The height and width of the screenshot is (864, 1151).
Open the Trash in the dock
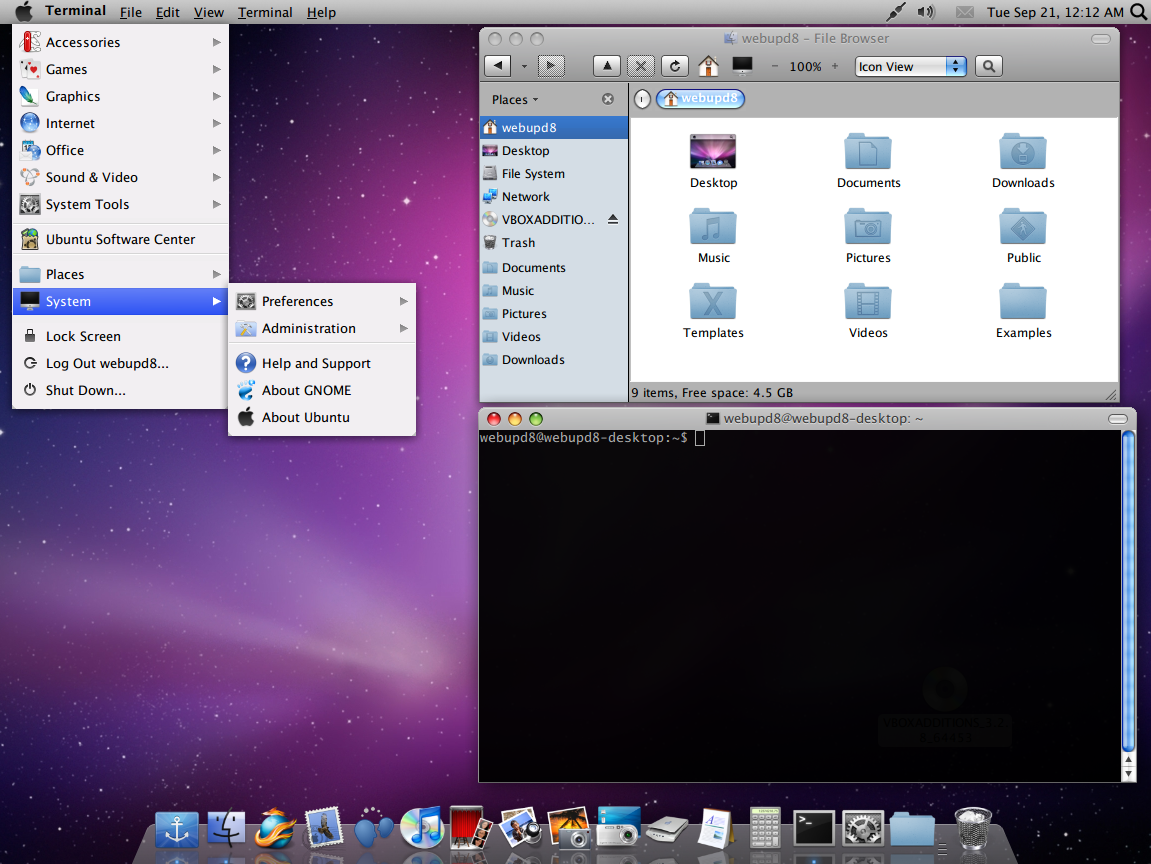(x=972, y=828)
